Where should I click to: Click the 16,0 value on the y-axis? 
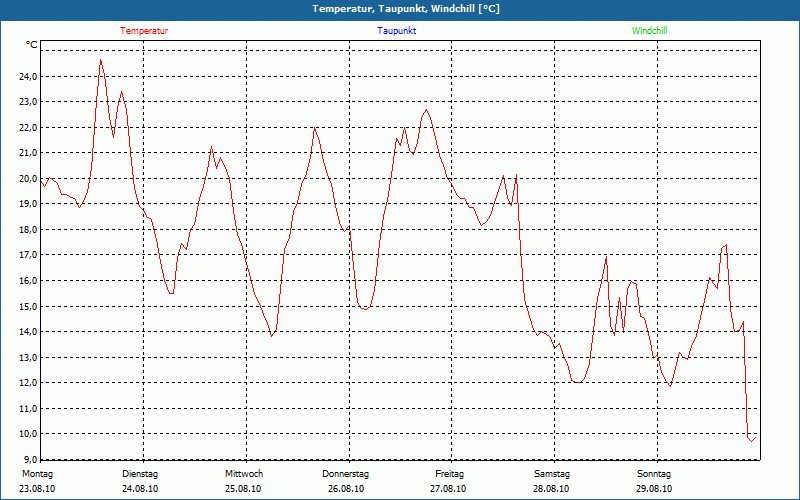(28, 281)
